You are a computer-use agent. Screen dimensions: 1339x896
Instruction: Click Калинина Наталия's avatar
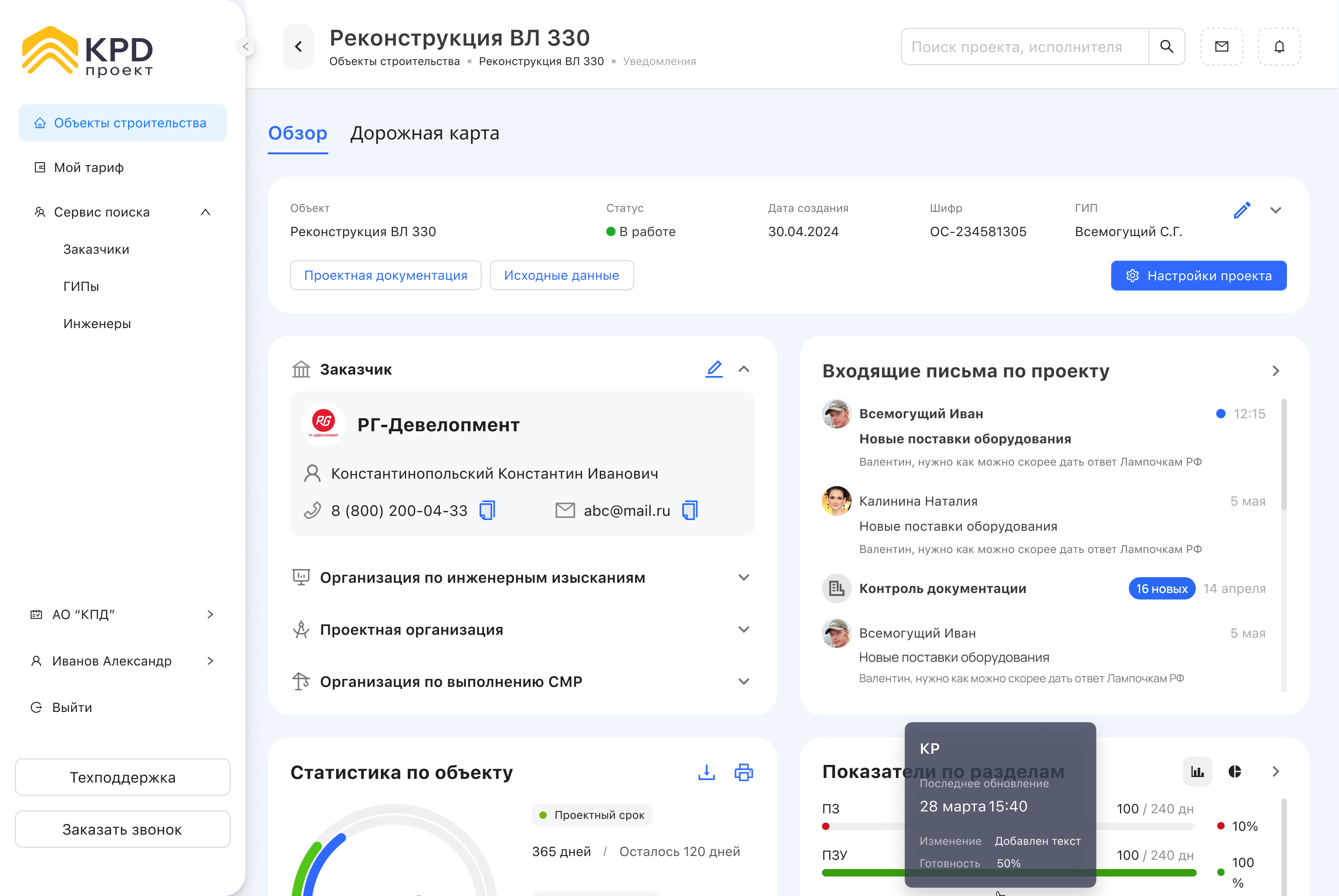click(x=837, y=501)
